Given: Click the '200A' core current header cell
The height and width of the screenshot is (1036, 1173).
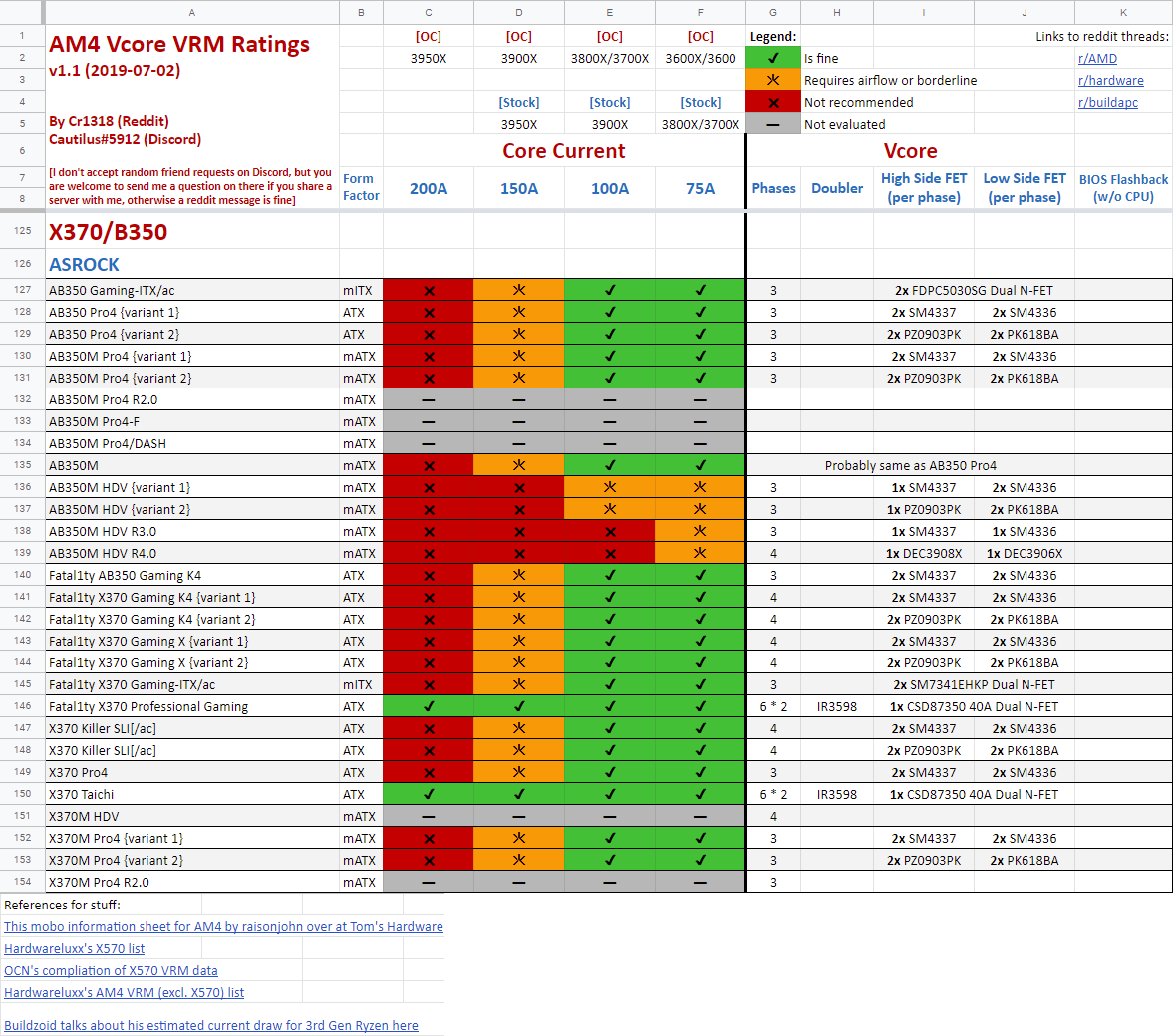Looking at the screenshot, I should click(x=428, y=188).
